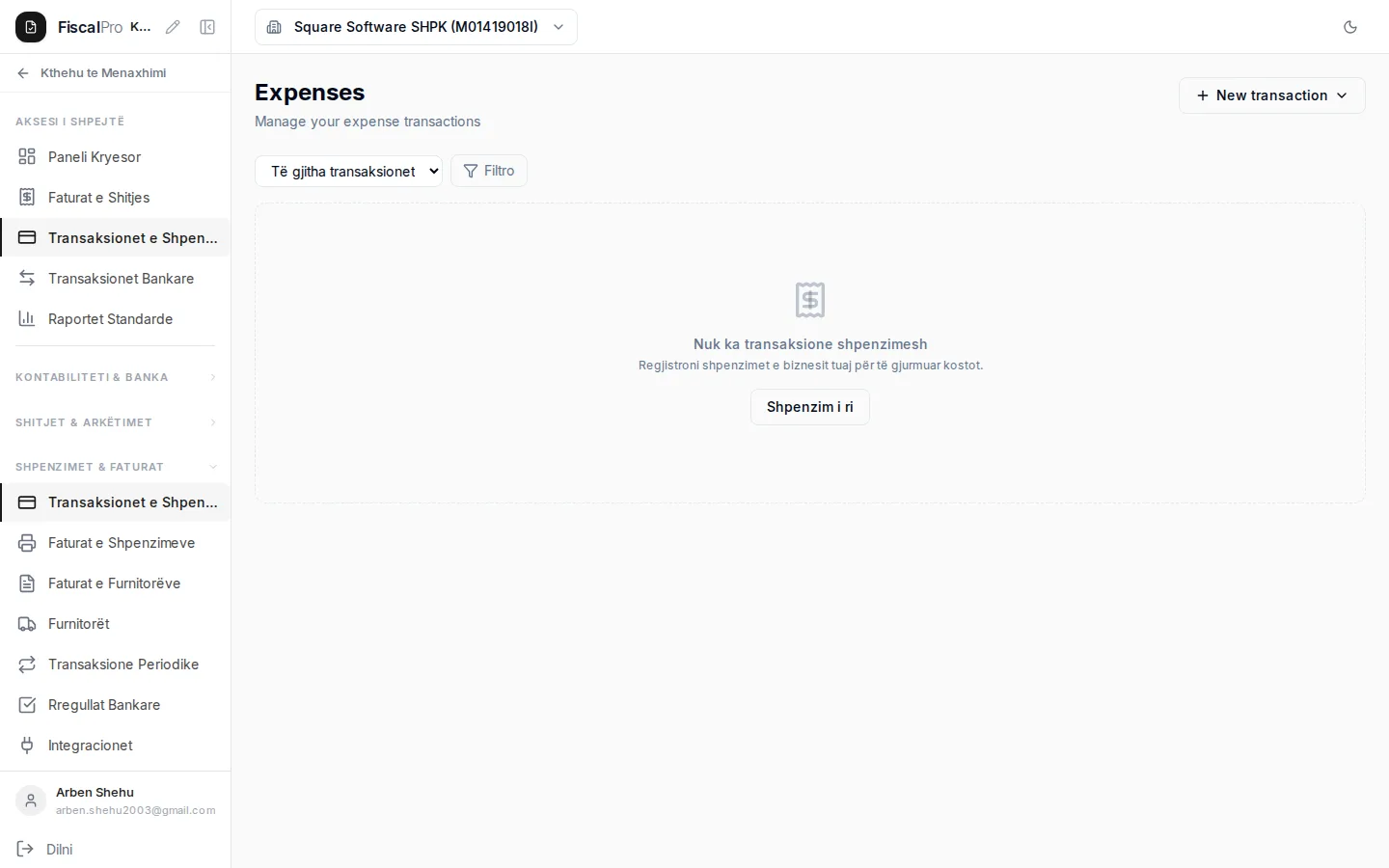Click Faturat e Furnitorëve document icon
Image resolution: width=1389 pixels, height=868 pixels.
(27, 583)
